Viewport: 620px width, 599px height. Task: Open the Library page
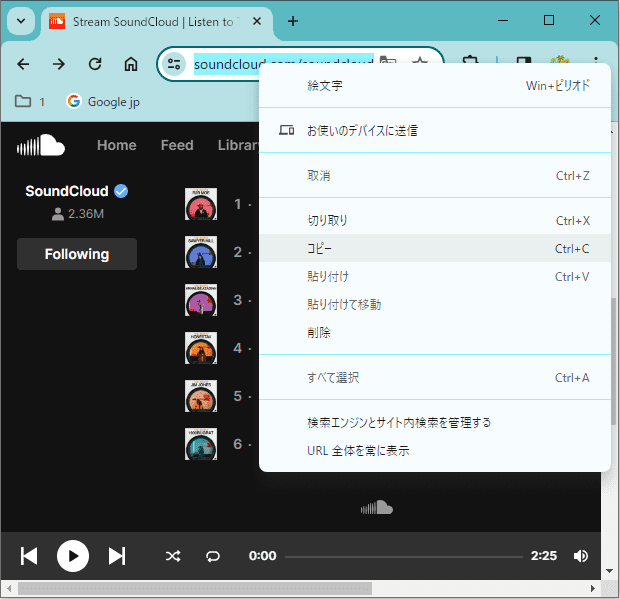pos(238,145)
